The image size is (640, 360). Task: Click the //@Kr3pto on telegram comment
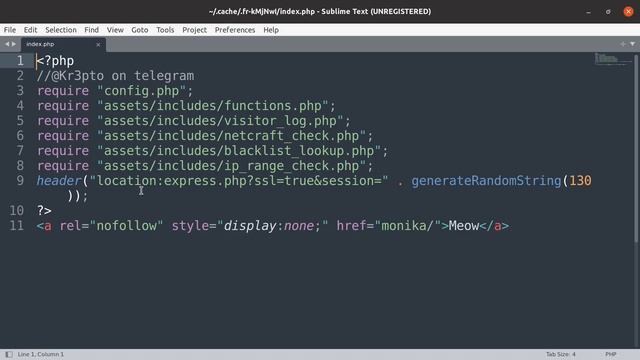click(x=116, y=76)
